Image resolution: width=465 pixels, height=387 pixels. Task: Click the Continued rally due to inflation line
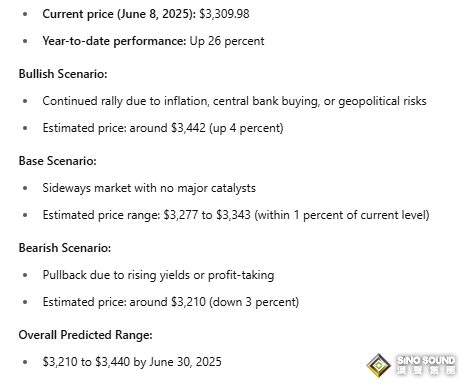234,101
